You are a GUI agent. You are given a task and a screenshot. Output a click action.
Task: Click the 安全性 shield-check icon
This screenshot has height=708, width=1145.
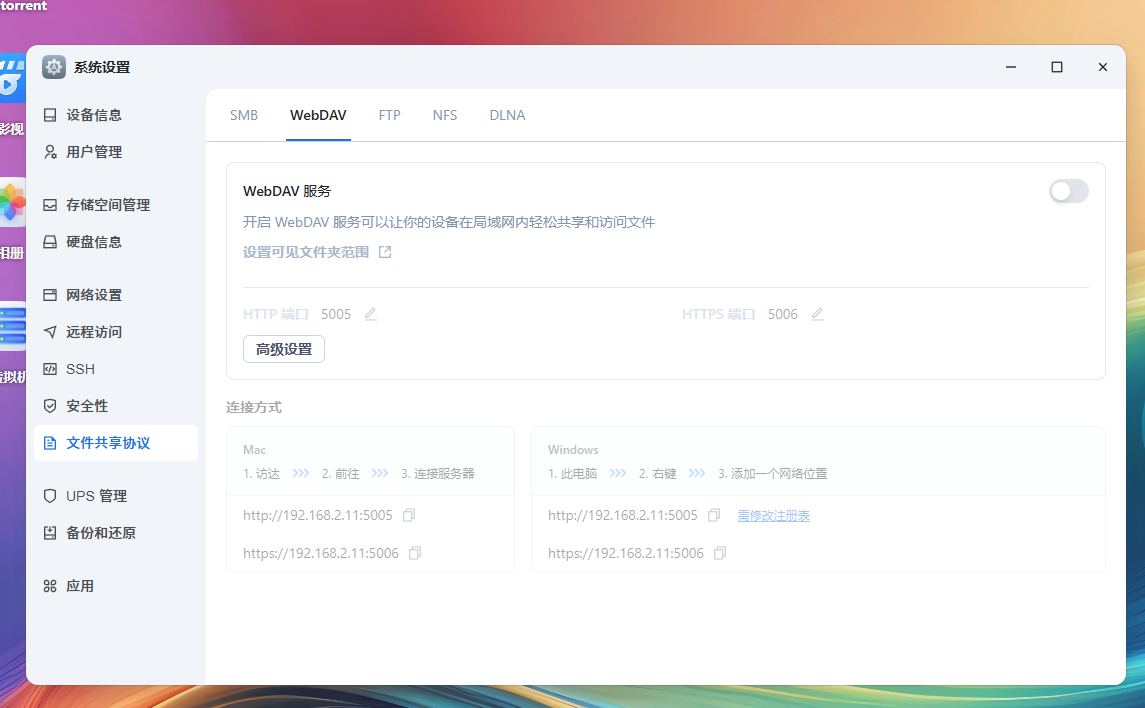pyautogui.click(x=50, y=406)
